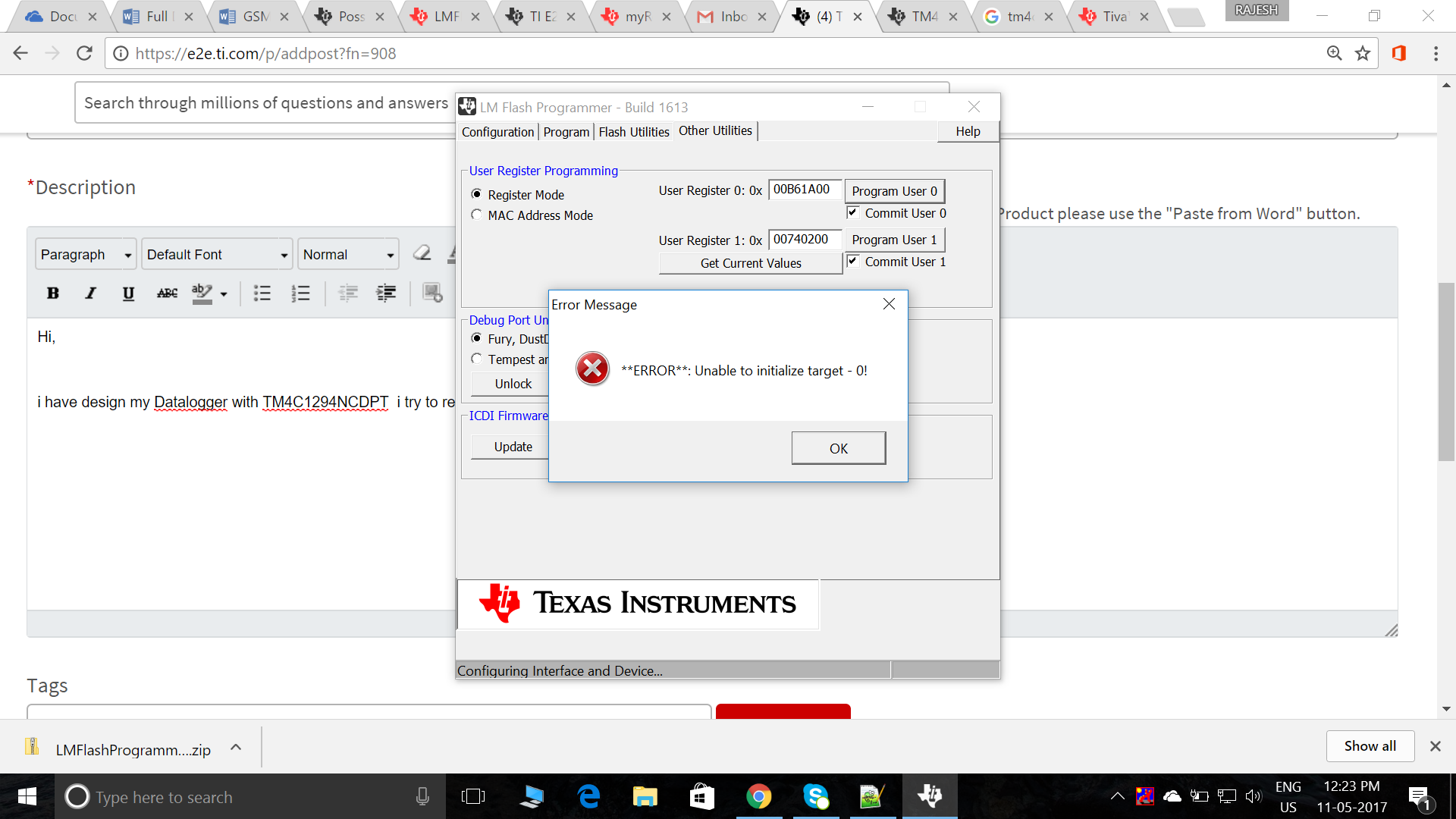This screenshot has height=819, width=1456.
Task: Select MAC Address Mode radio button
Action: coord(476,215)
